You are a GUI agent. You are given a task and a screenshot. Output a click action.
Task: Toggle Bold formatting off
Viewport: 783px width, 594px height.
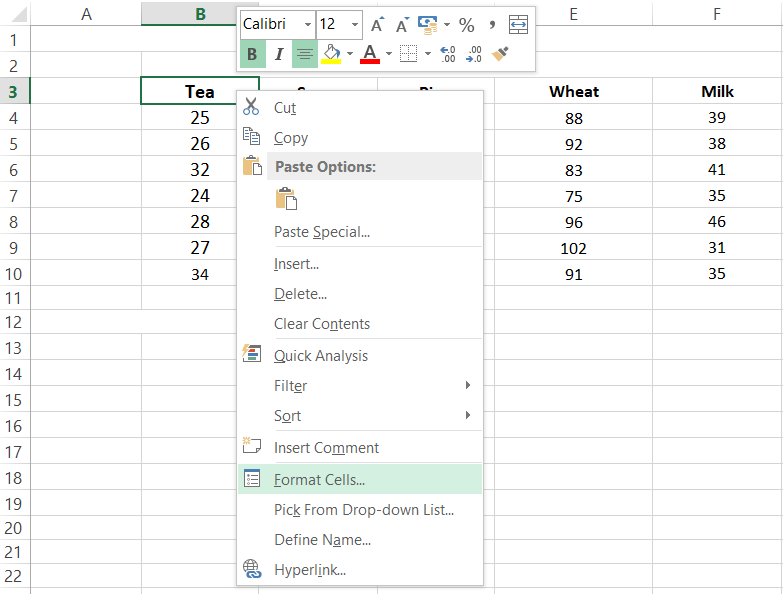click(252, 54)
